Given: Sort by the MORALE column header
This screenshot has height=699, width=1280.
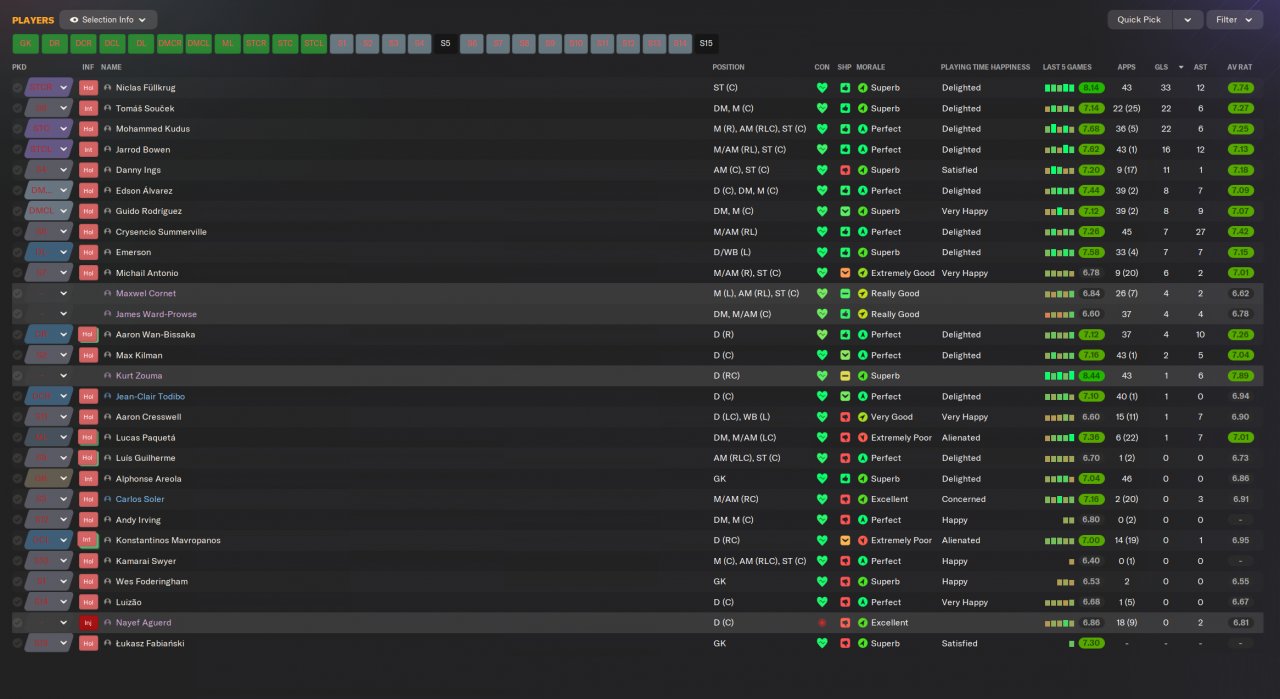Looking at the screenshot, I should coord(873,67).
